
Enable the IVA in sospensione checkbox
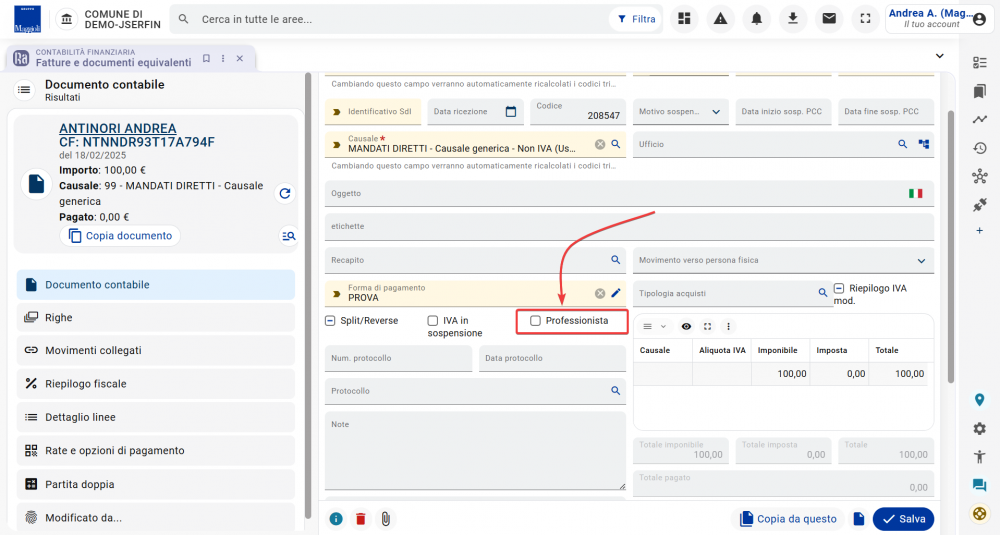point(432,321)
